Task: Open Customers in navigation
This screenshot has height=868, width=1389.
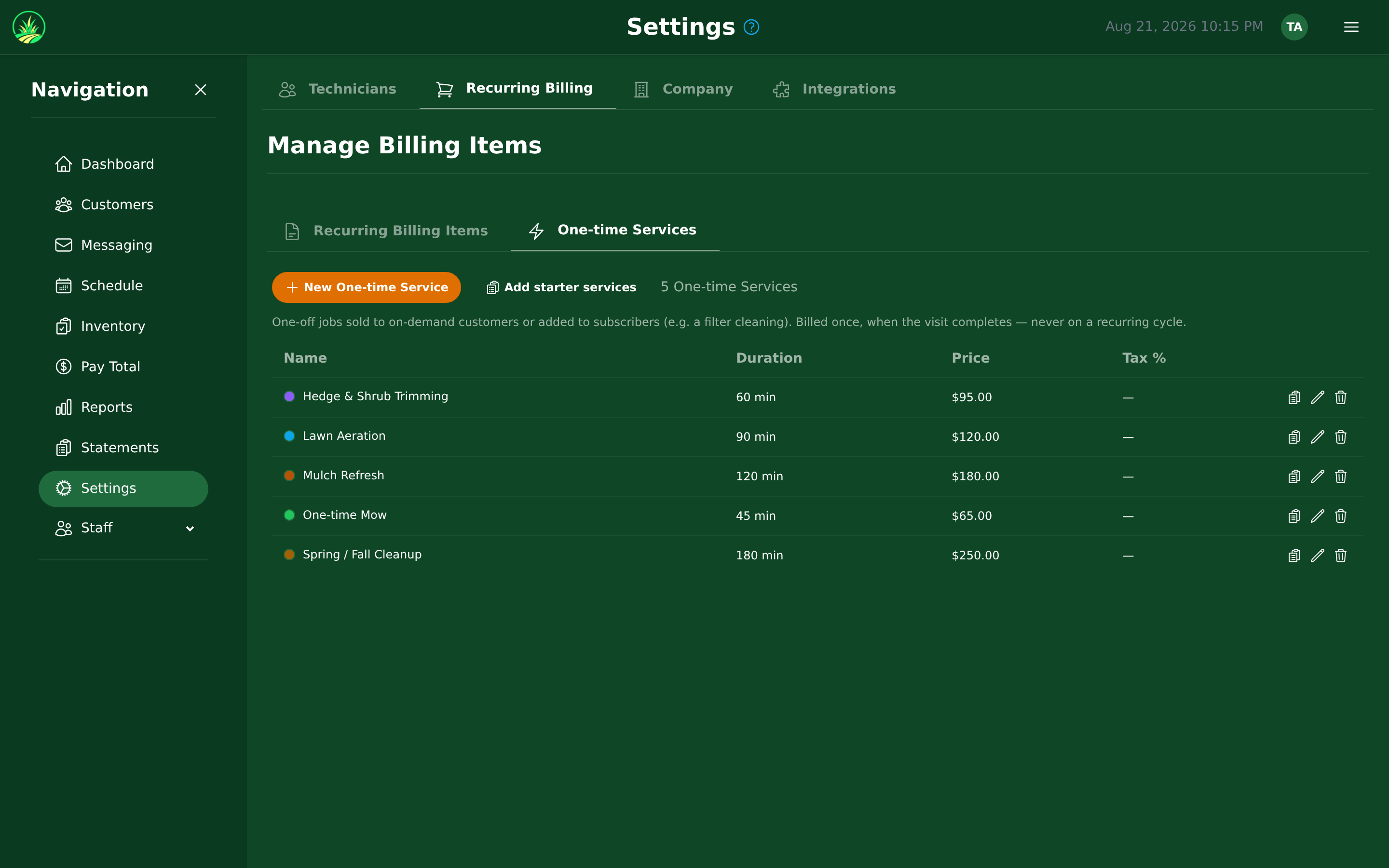Action: pos(123,205)
